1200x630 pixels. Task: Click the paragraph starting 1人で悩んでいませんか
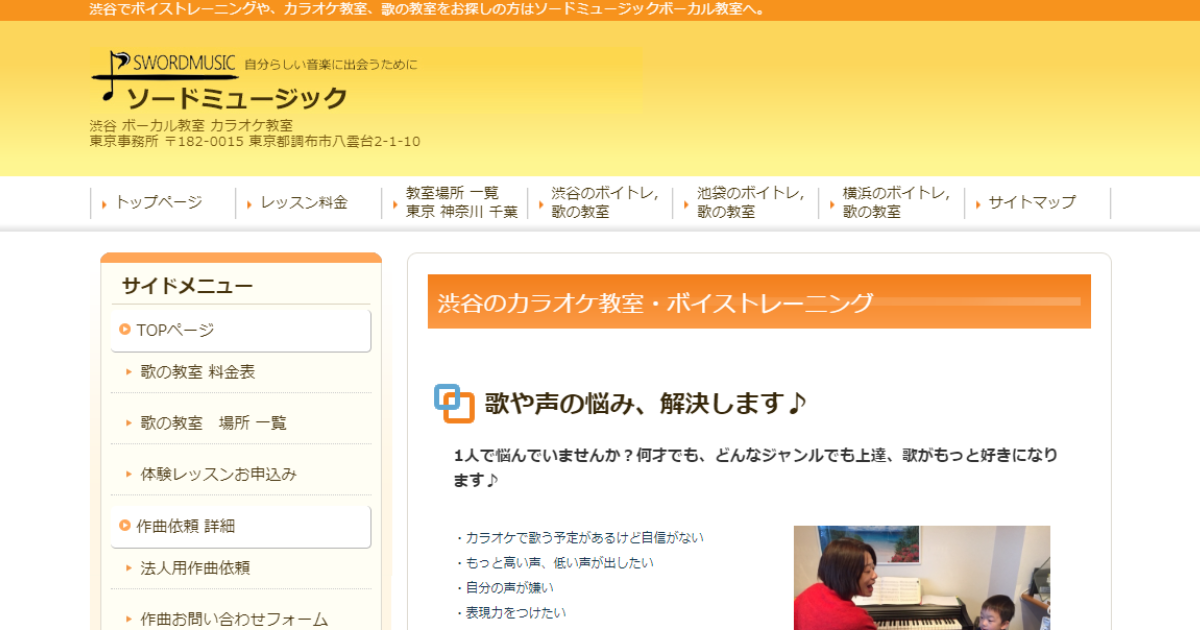756,467
